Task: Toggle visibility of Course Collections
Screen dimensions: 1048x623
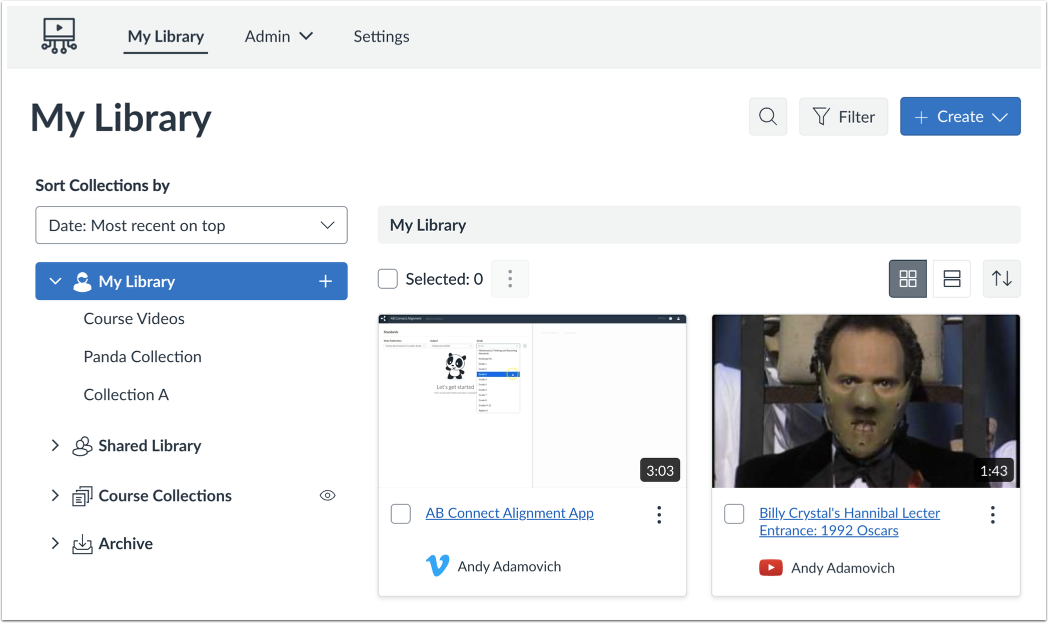Action: click(x=327, y=495)
